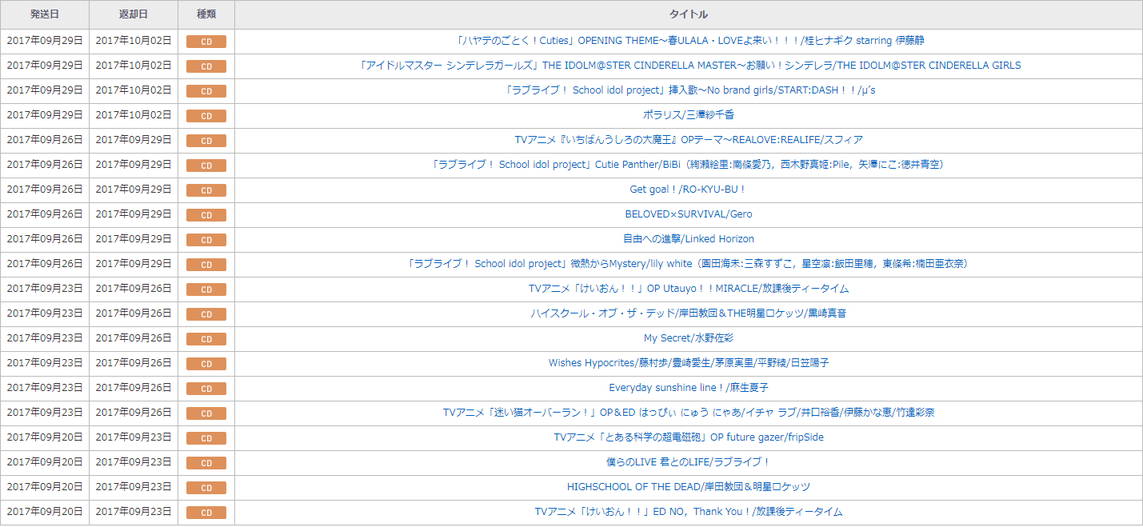
Task: Click the CD badge in the 僕らのLIVE 君とのLIFE row
Action: click(206, 463)
